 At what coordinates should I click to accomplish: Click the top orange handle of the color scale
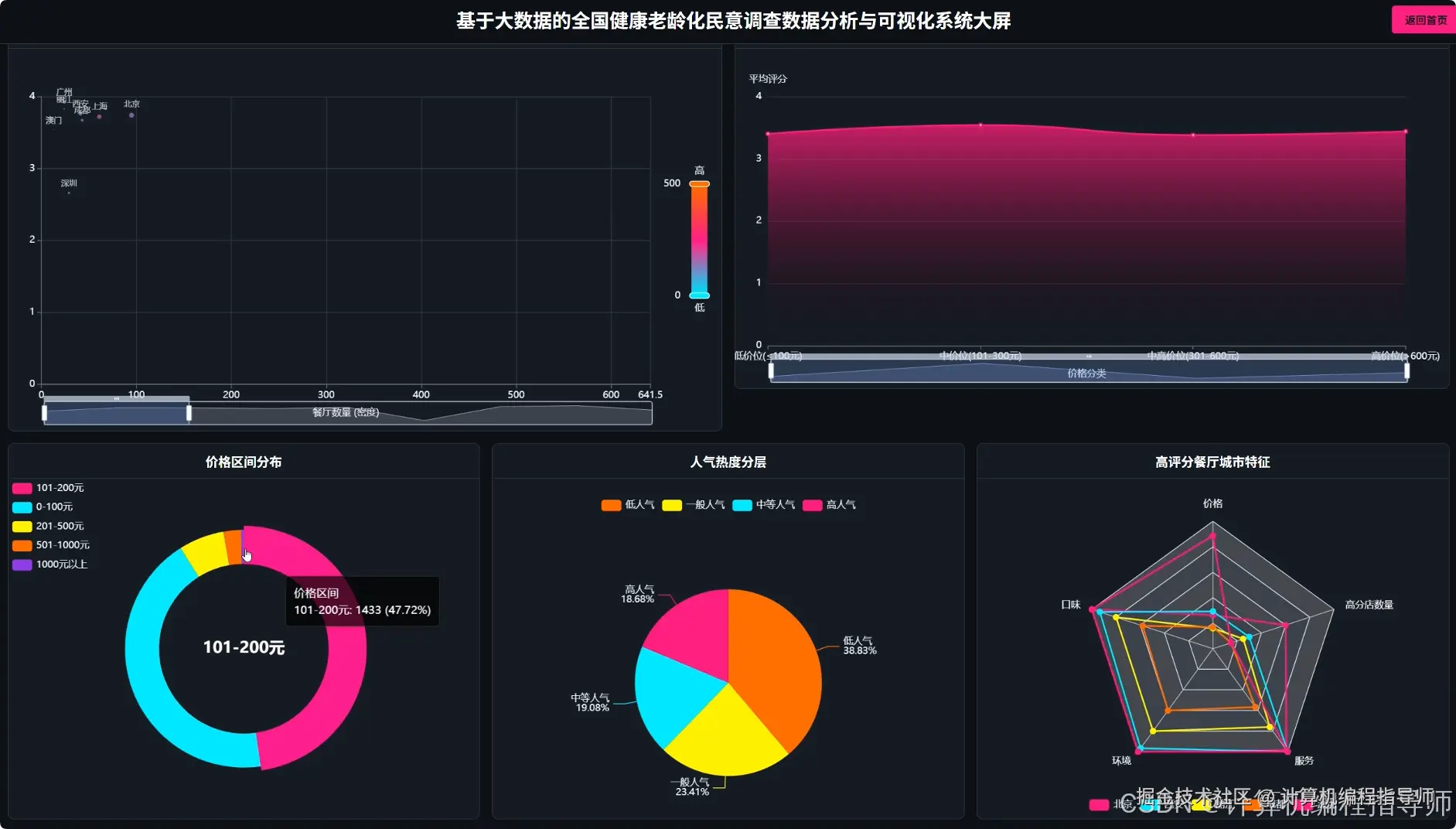[699, 184]
